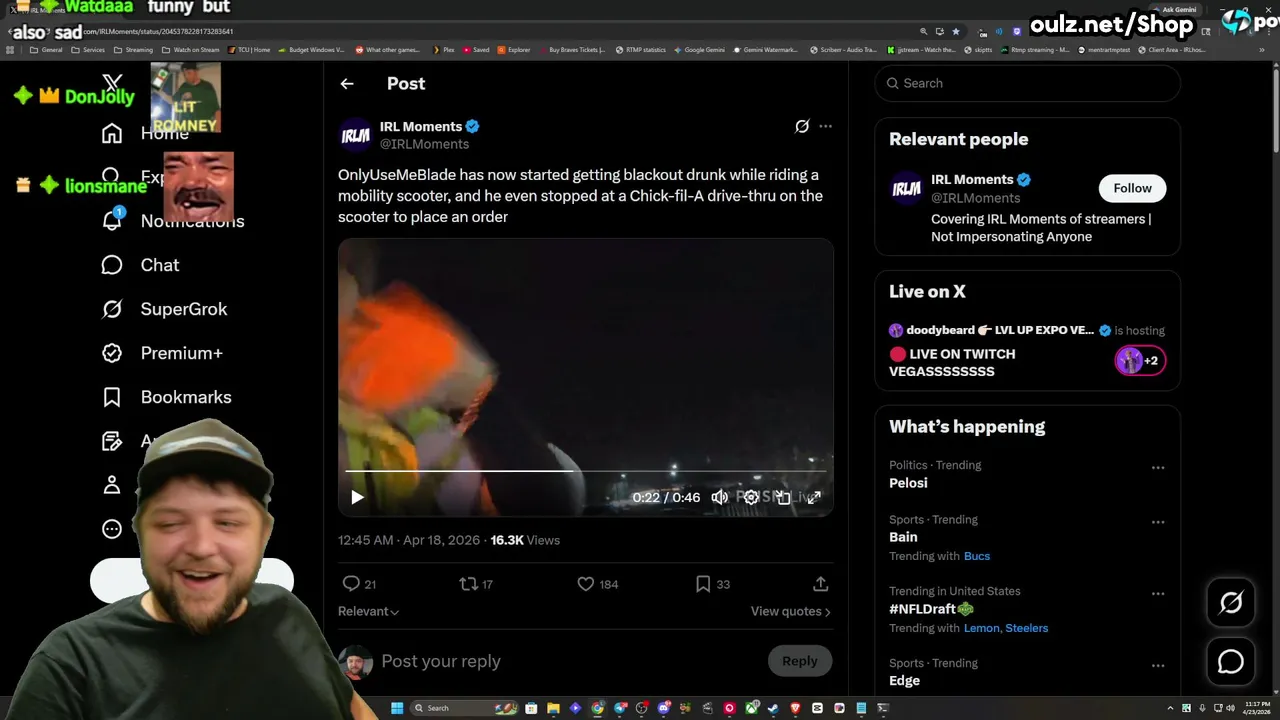Expand video to fullscreen
1280x720 pixels.
814,497
